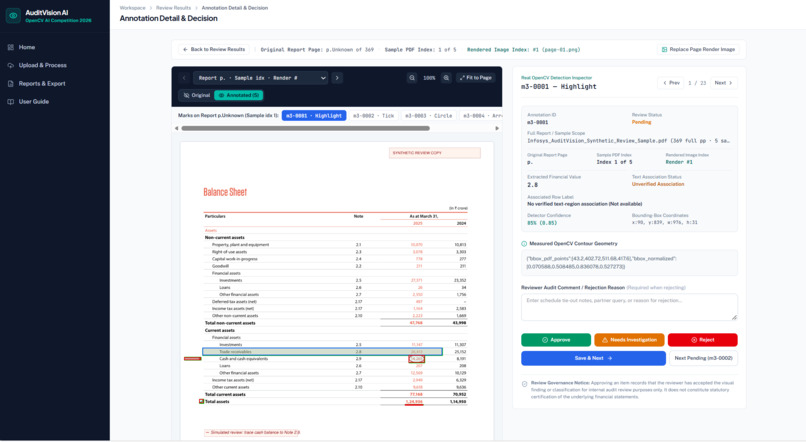Click the zoom in magnifier icon
The height and width of the screenshot is (442, 806).
pos(446,78)
